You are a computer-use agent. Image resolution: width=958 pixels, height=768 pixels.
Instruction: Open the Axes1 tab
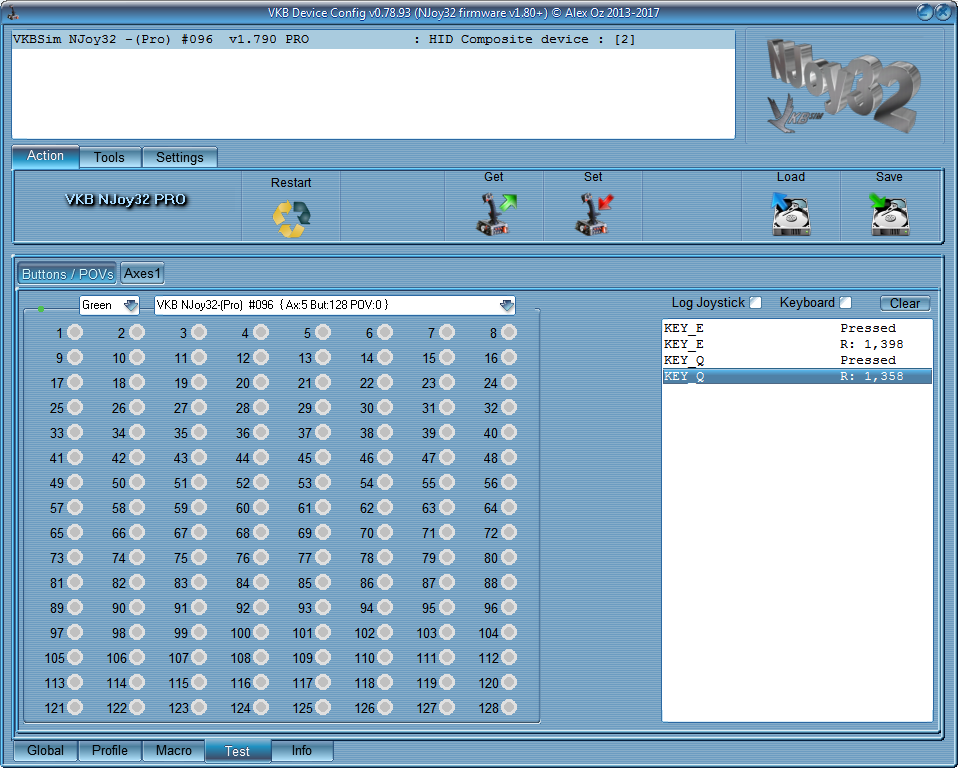(x=143, y=273)
